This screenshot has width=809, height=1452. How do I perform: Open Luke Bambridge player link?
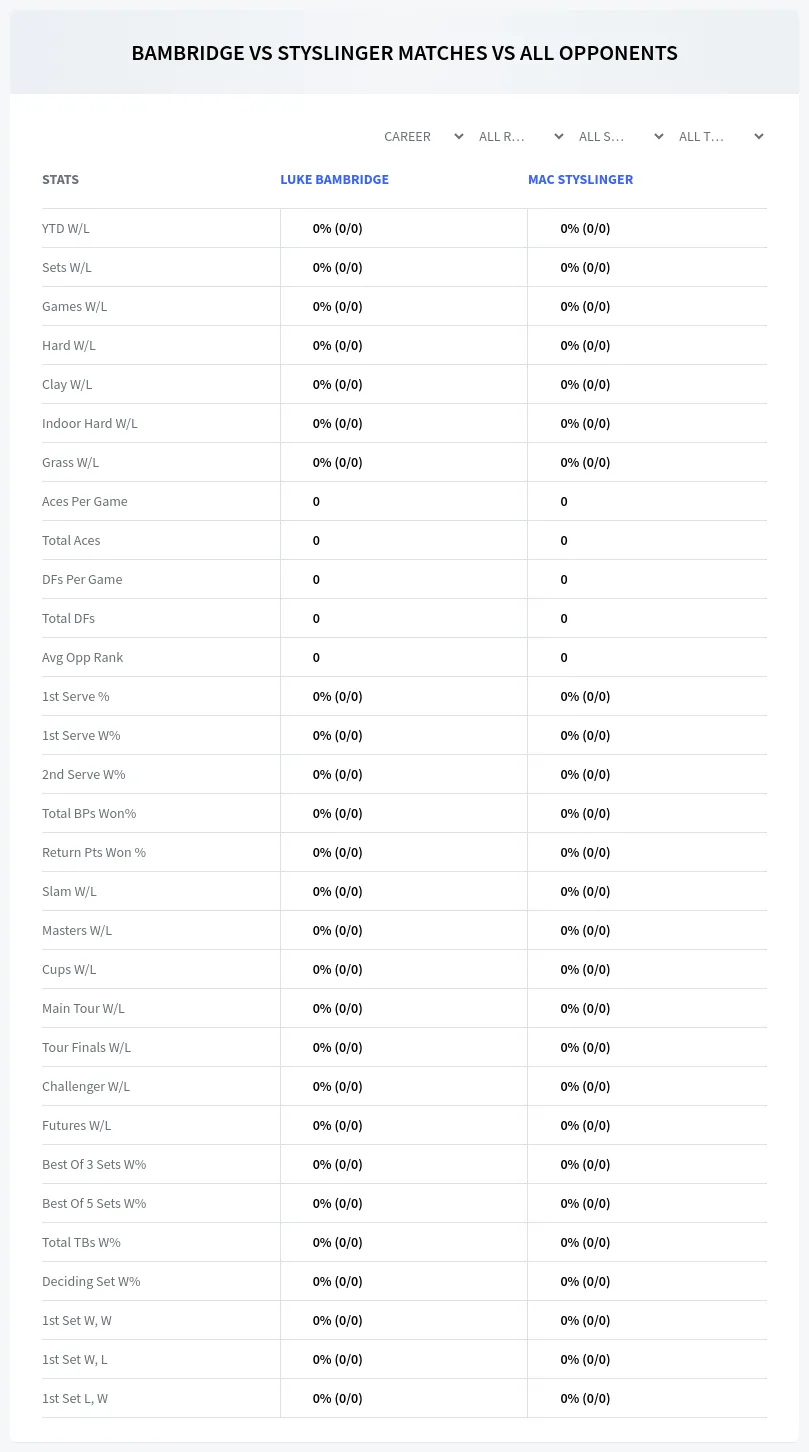click(334, 180)
